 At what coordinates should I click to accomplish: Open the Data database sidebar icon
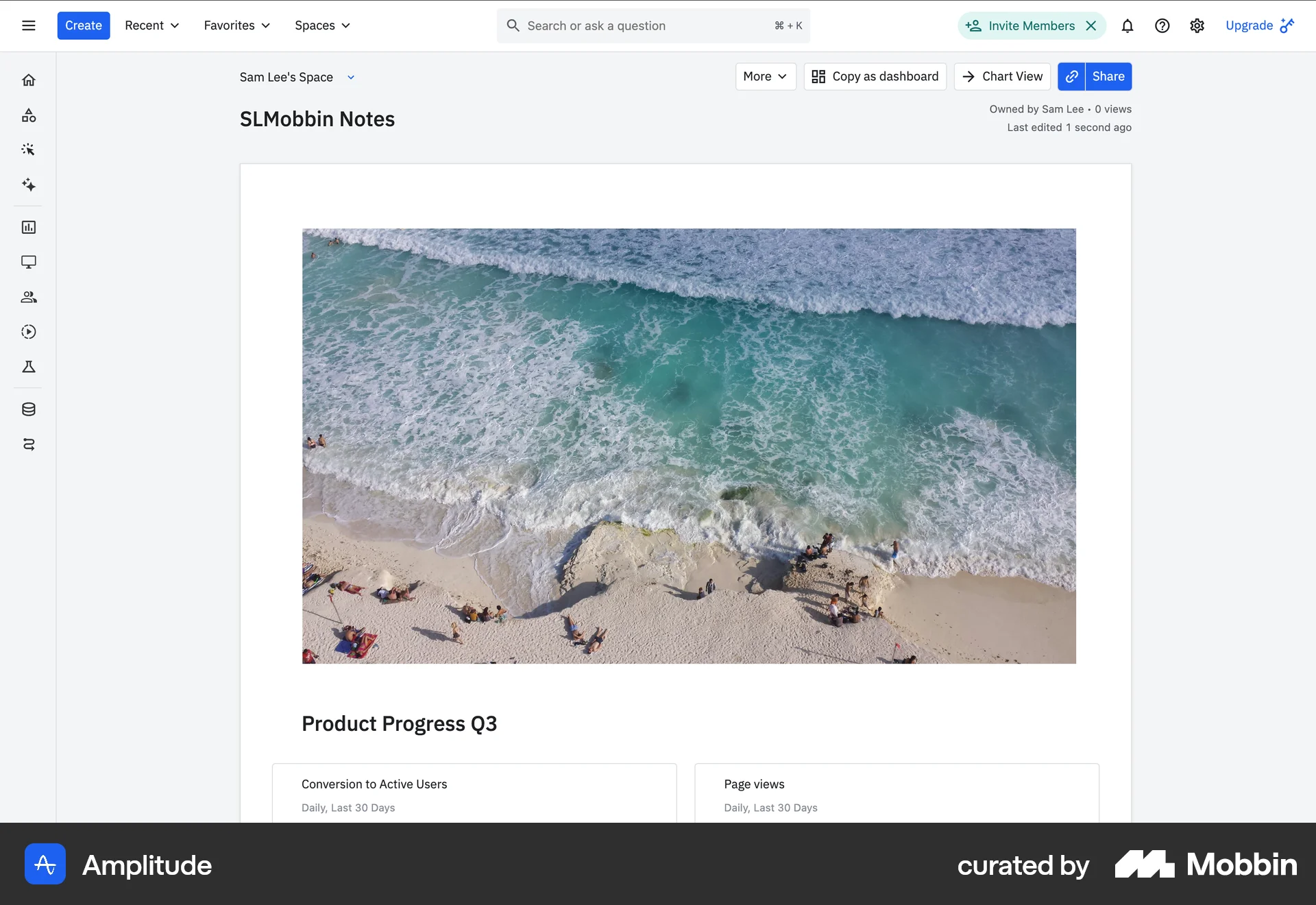(x=28, y=409)
